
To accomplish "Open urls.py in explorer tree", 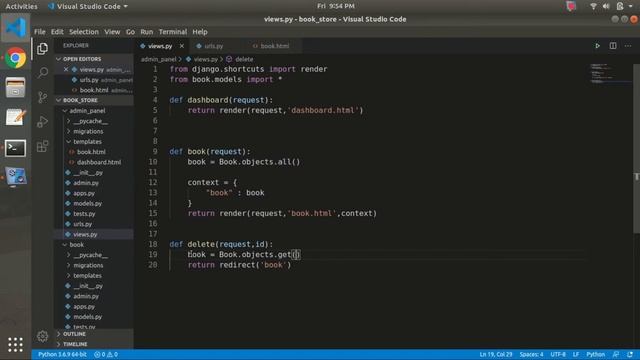I will coord(82,224).
